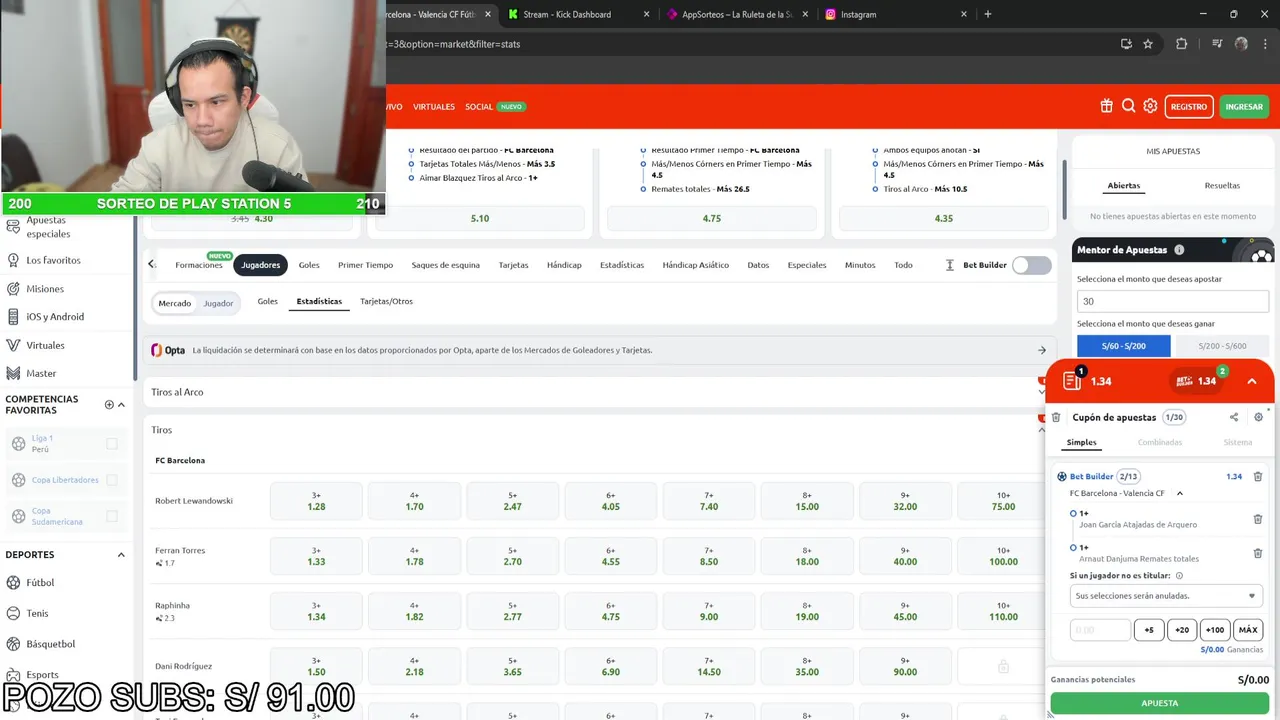
Task: Open browser extensions puzzle icon
Action: pos(1181,44)
